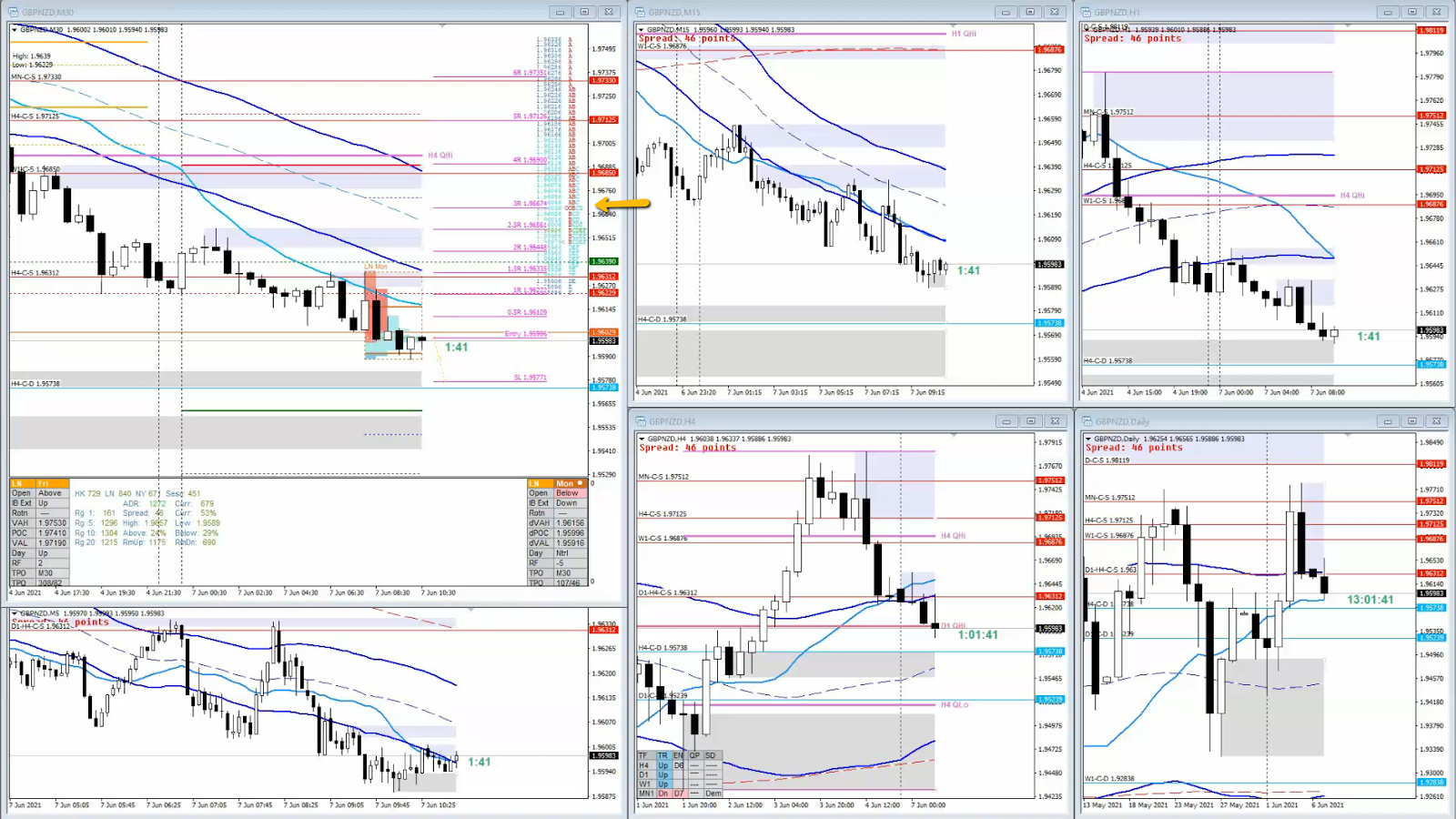The image size is (1456, 819).
Task: Maximize the GBPNZD,M15 chart window
Action: (1030, 12)
